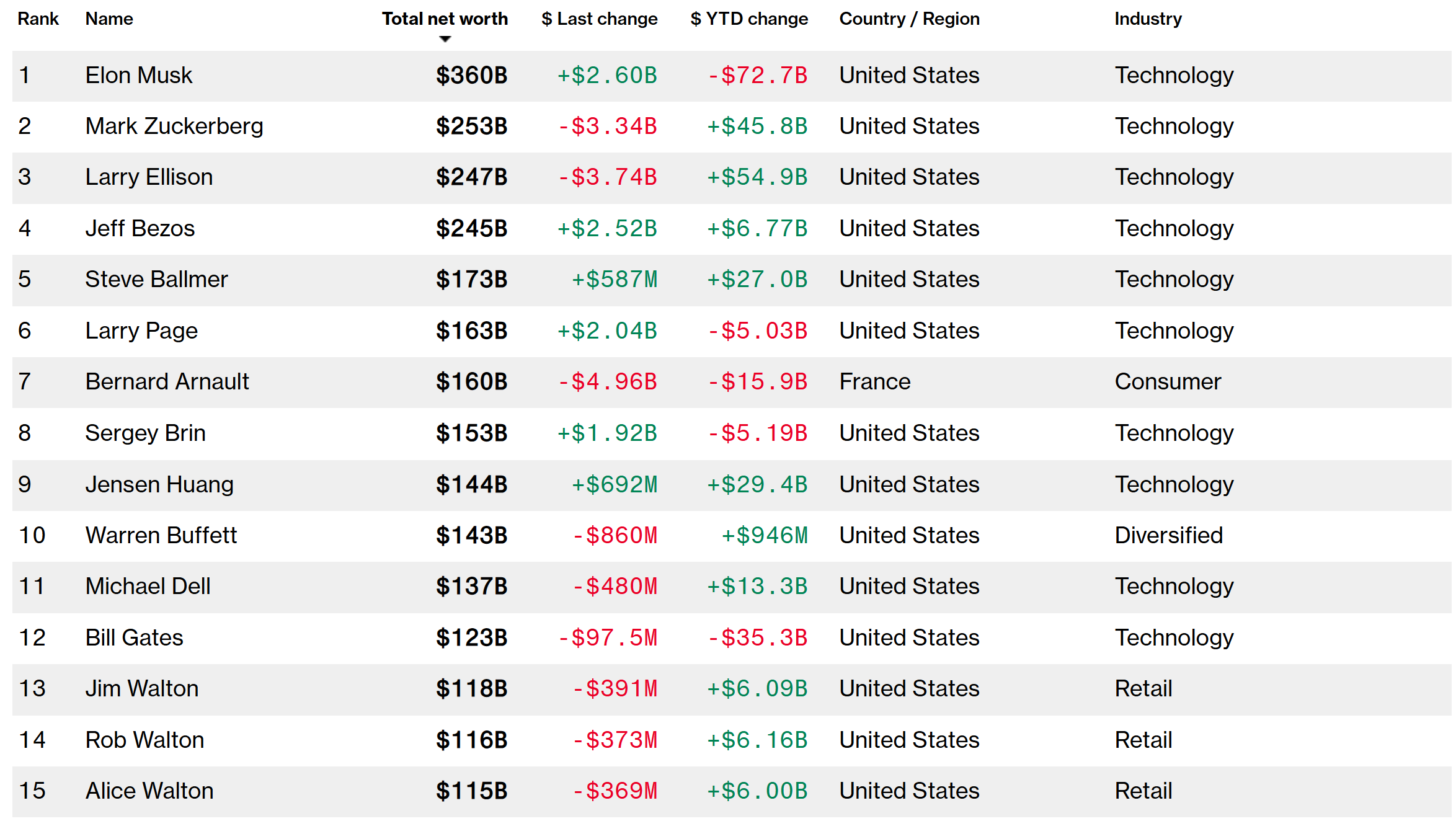The image size is (1456, 821).
Task: Sort by $ YTD change column
Action: click(749, 19)
